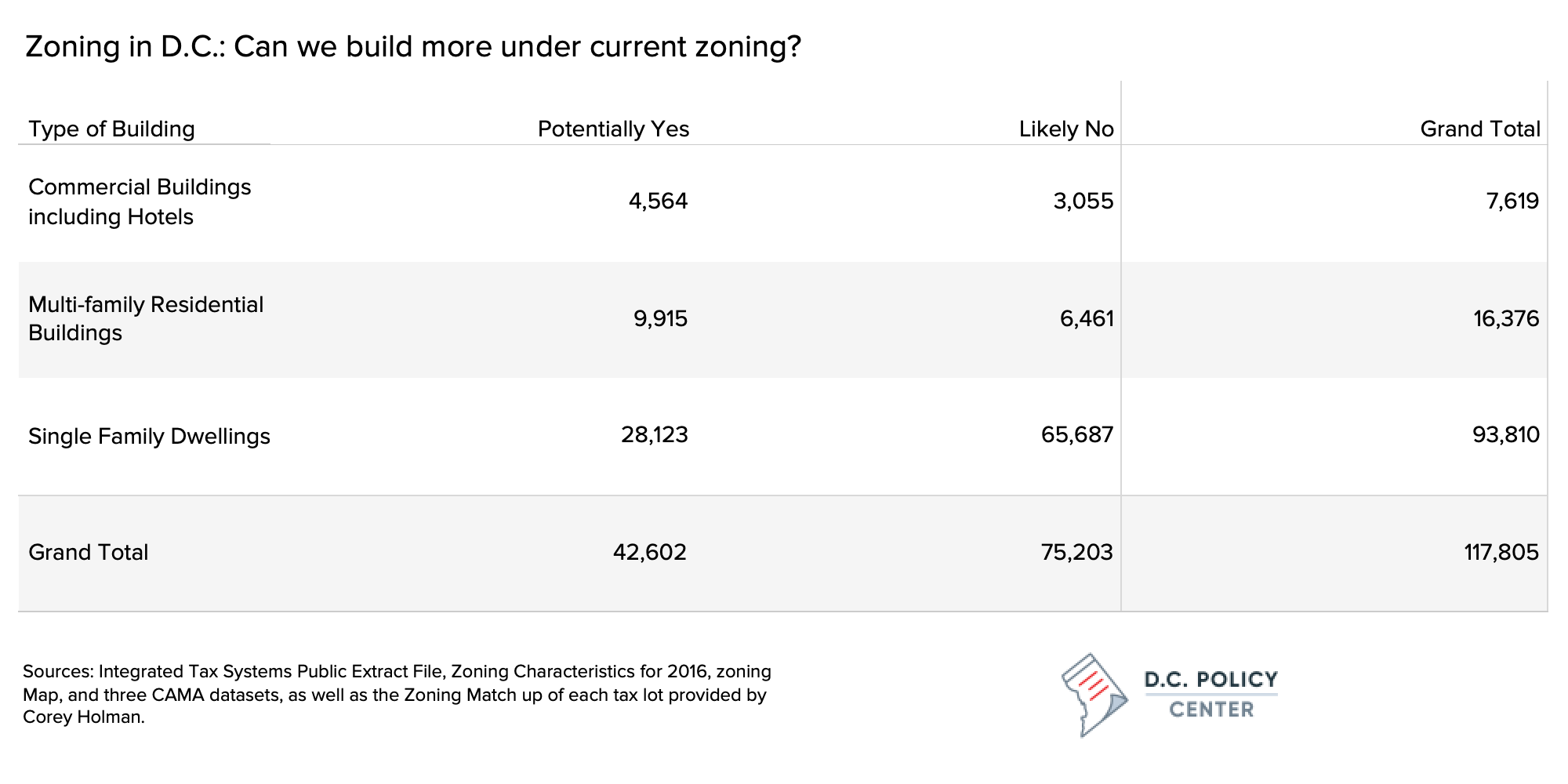Click the 28,123 cell value
The image size is (1568, 784).
(x=654, y=434)
